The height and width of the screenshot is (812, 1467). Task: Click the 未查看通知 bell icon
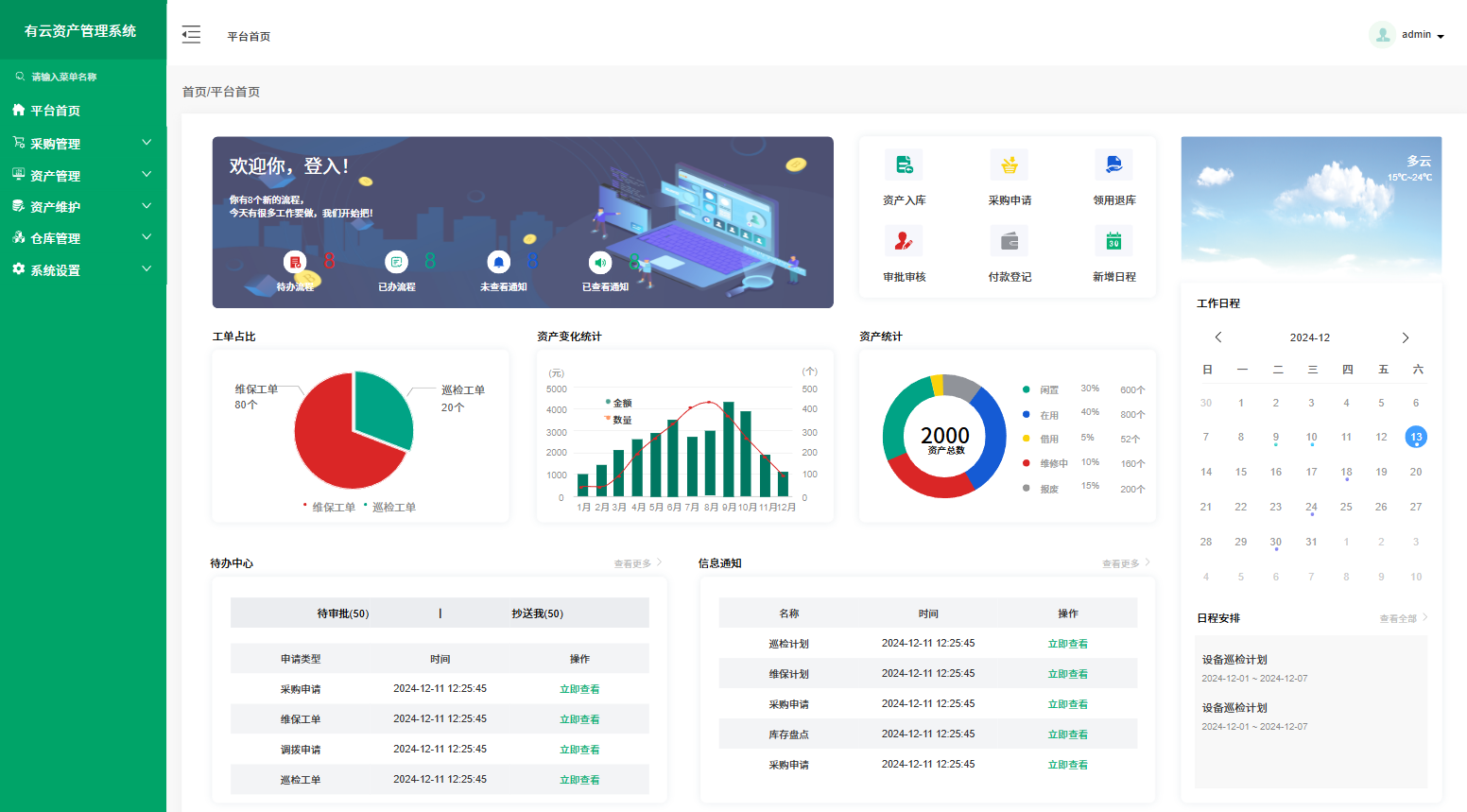pos(498,262)
